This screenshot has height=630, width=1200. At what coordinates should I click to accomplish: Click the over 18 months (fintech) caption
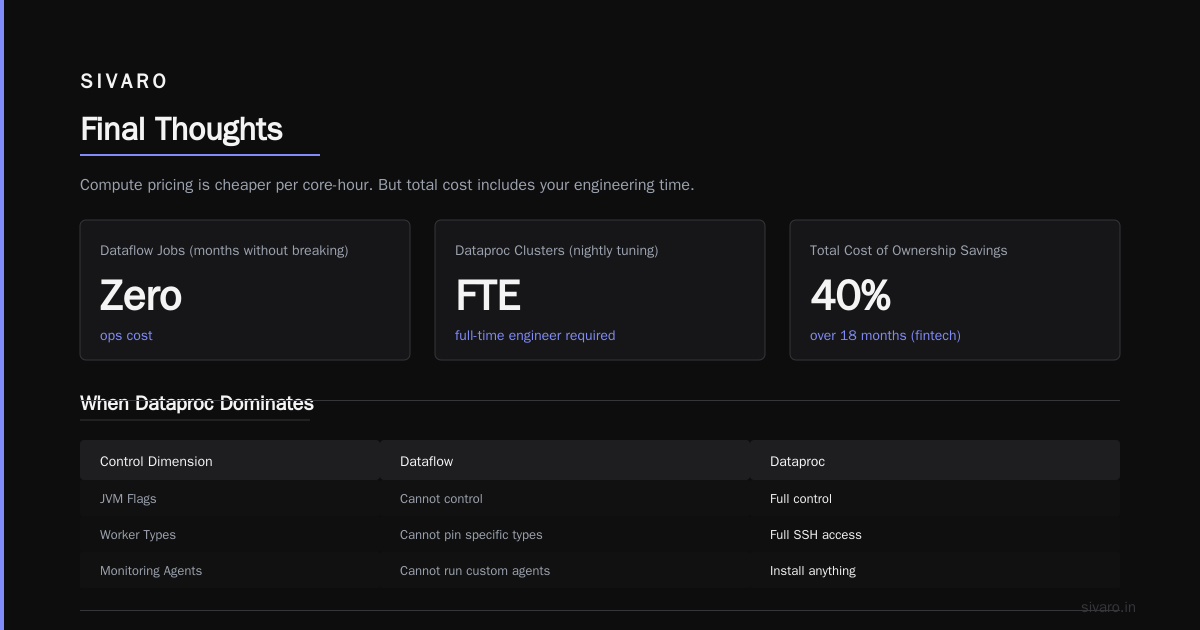click(x=885, y=336)
